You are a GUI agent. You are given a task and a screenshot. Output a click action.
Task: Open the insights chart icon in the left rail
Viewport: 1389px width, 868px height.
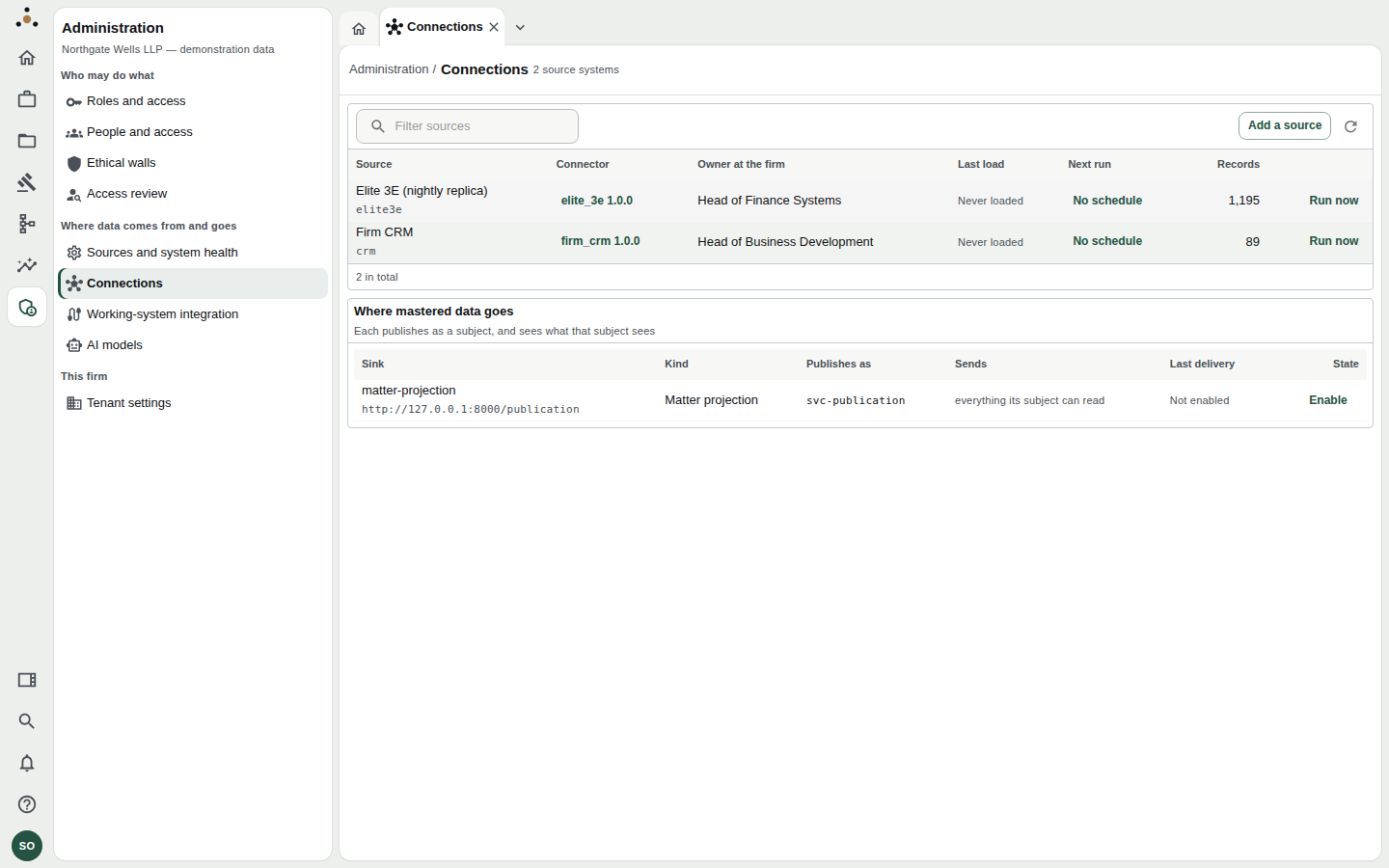coord(27,265)
